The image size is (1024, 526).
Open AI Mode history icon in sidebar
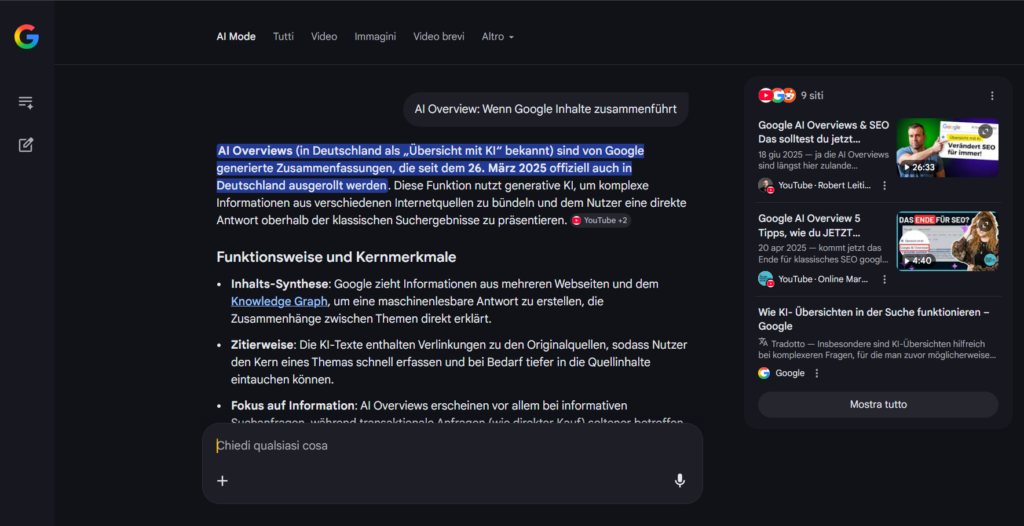point(25,102)
